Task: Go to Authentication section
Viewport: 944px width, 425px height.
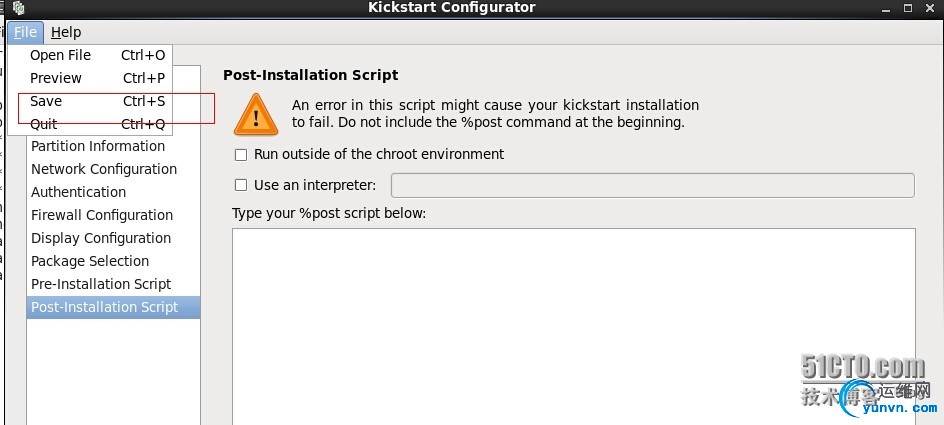Action: (79, 192)
